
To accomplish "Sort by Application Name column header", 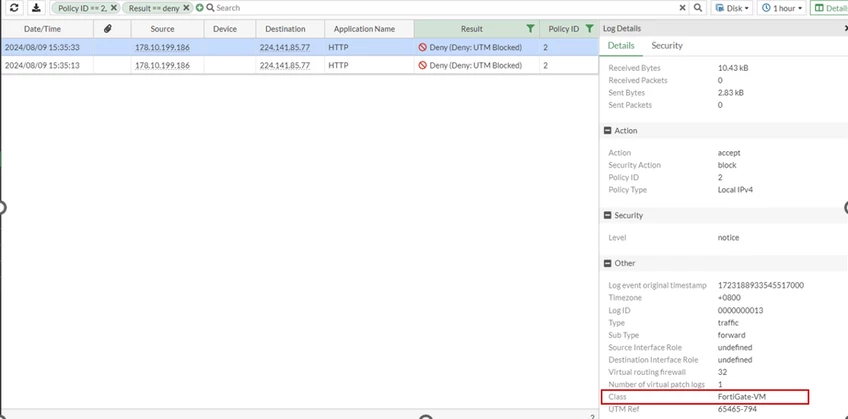I will pyautogui.click(x=364, y=29).
